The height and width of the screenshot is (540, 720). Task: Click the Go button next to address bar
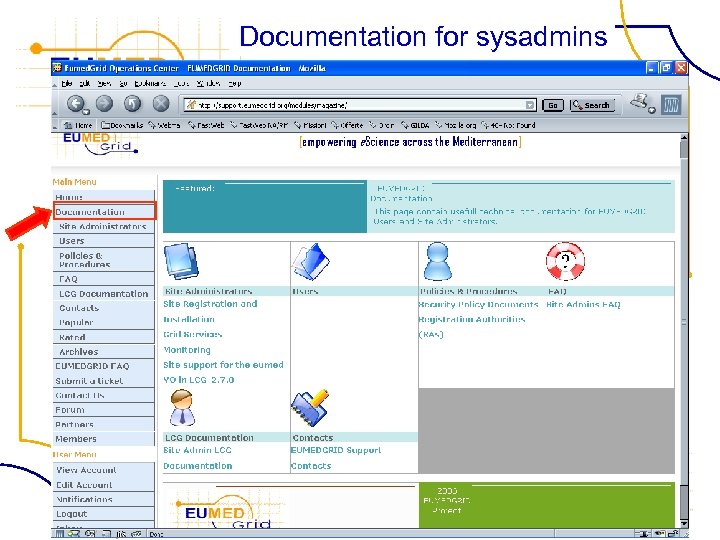(x=553, y=105)
